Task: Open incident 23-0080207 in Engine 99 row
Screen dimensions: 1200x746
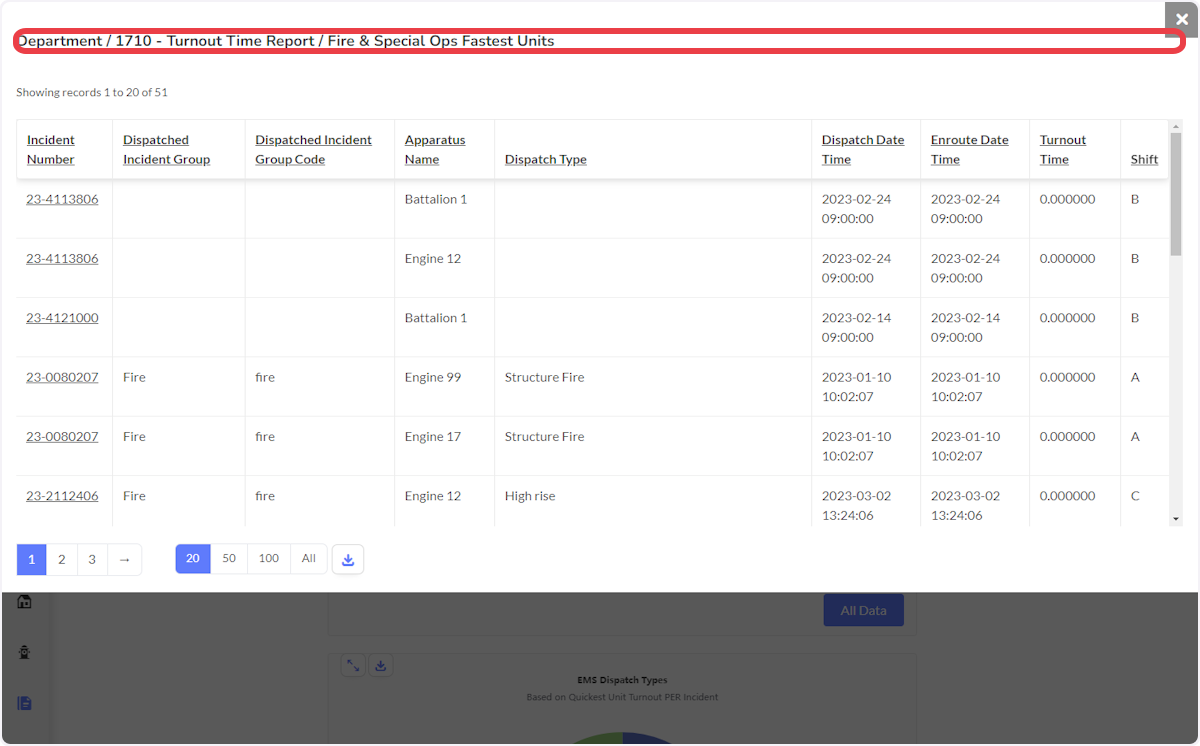Action: click(62, 377)
